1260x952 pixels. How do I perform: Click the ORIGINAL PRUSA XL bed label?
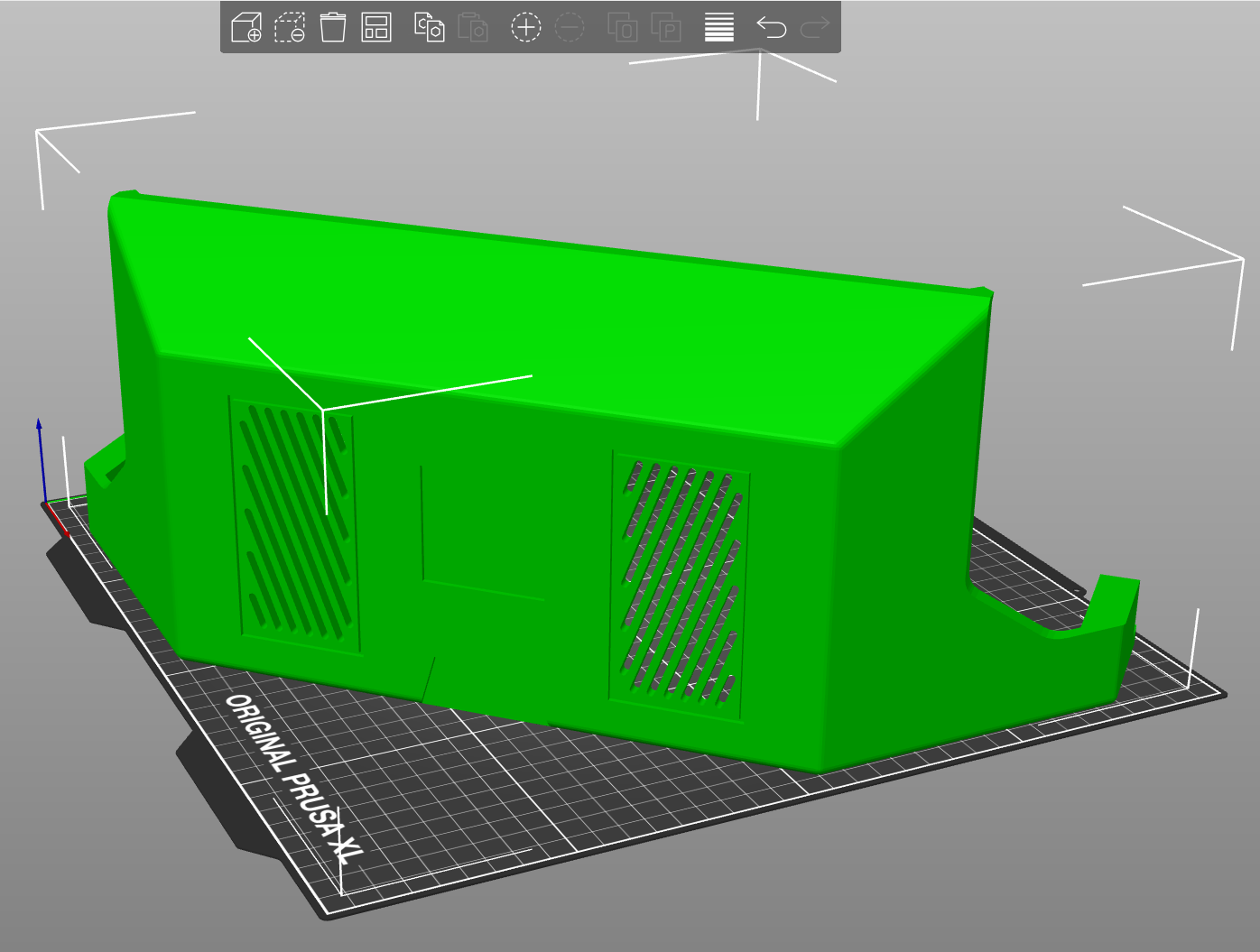click(294, 779)
